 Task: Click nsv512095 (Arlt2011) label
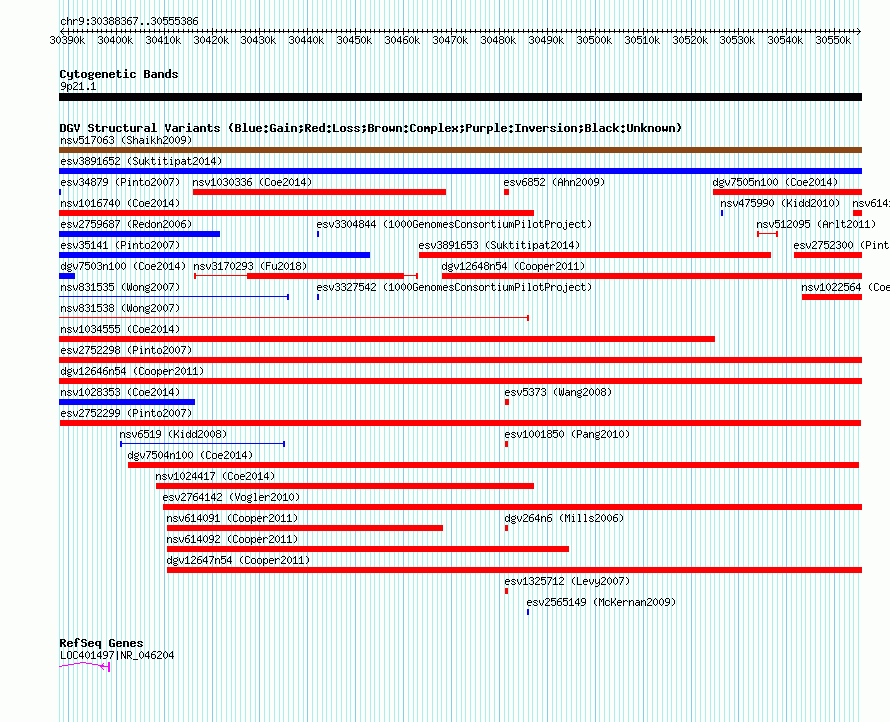pyautogui.click(x=816, y=224)
